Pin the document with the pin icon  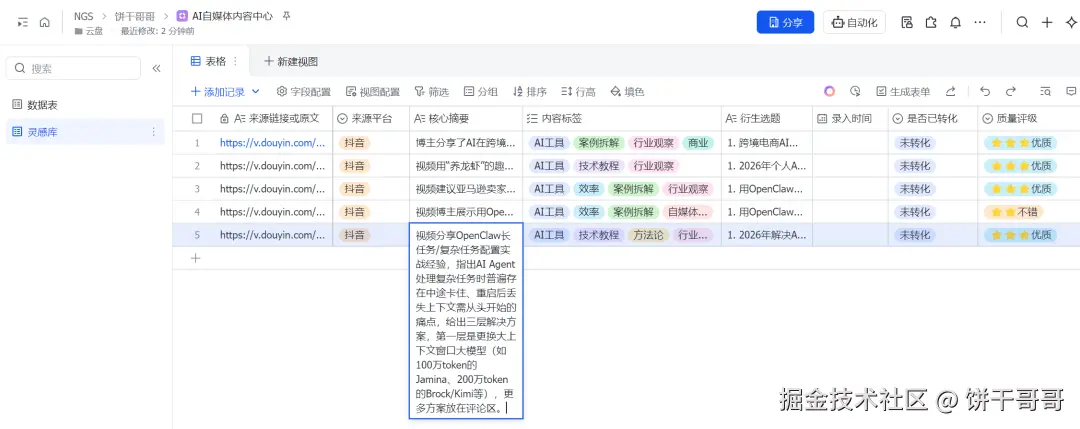[x=287, y=16]
